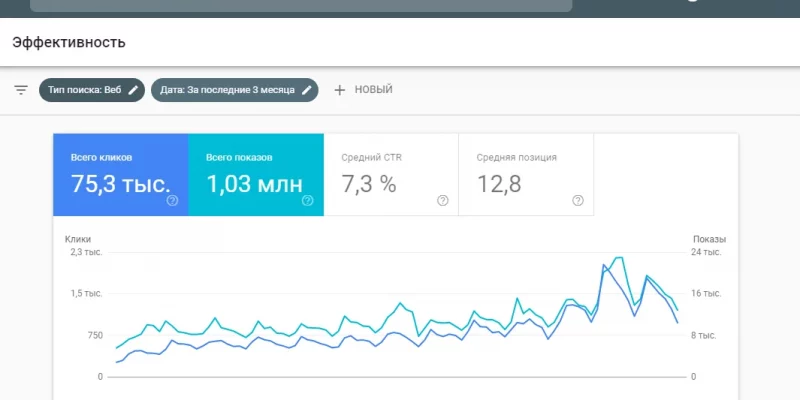This screenshot has width=800, height=400.
Task: Enable the 'Средний CTR' metric card
Action: 391,175
